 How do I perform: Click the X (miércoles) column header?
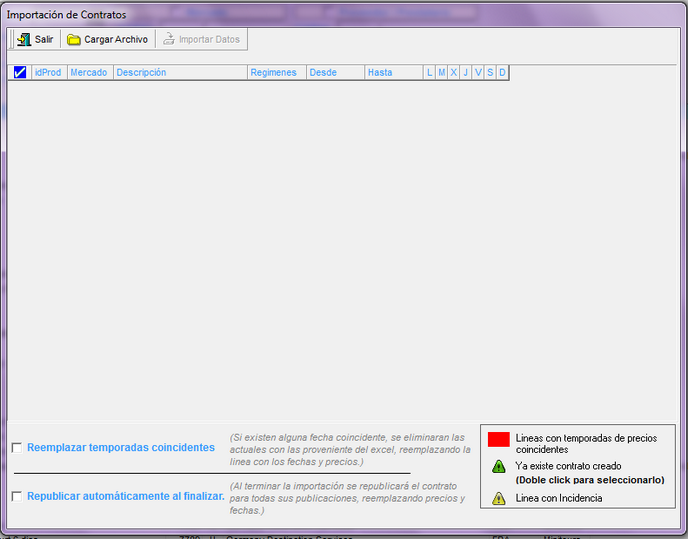[454, 72]
